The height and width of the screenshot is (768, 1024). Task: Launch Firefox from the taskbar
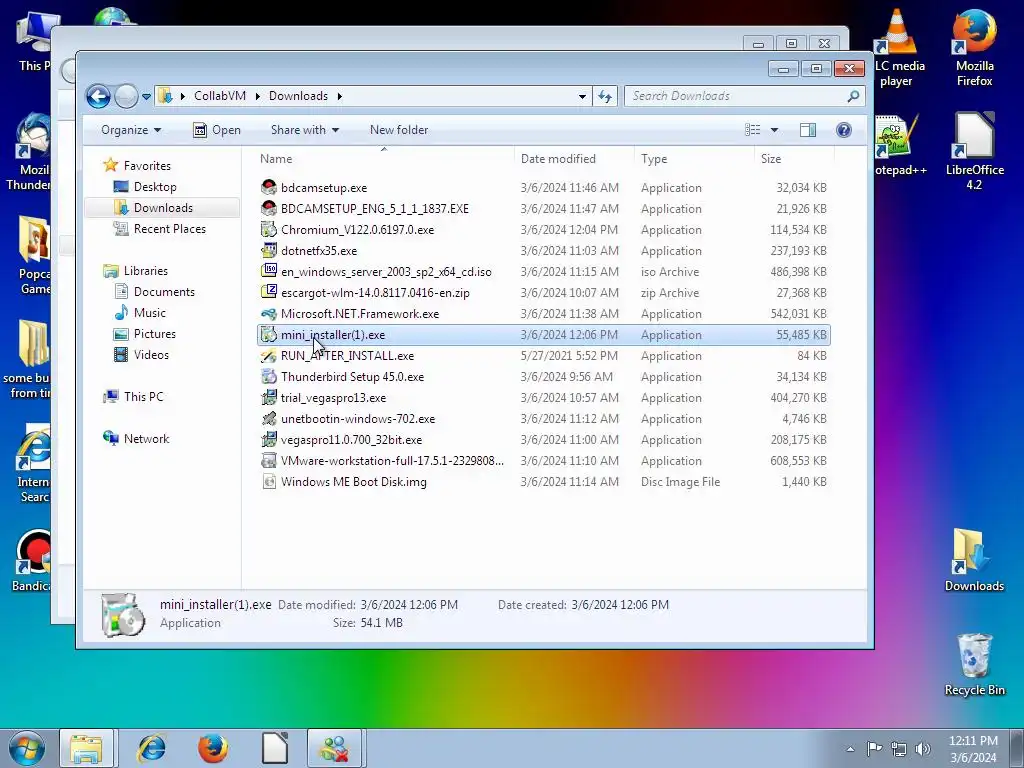(213, 748)
